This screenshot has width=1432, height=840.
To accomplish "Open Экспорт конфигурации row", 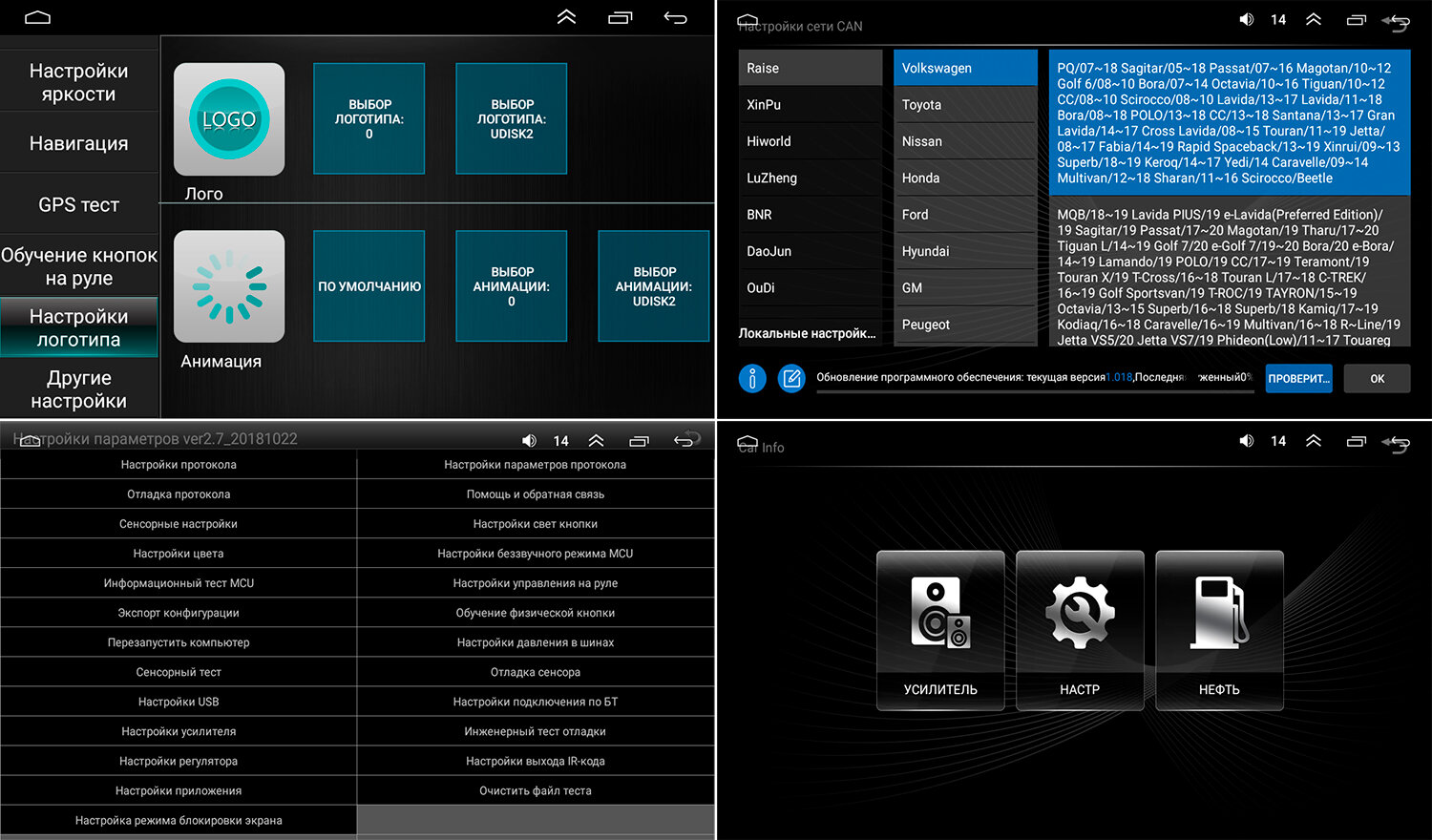I will coord(179,613).
